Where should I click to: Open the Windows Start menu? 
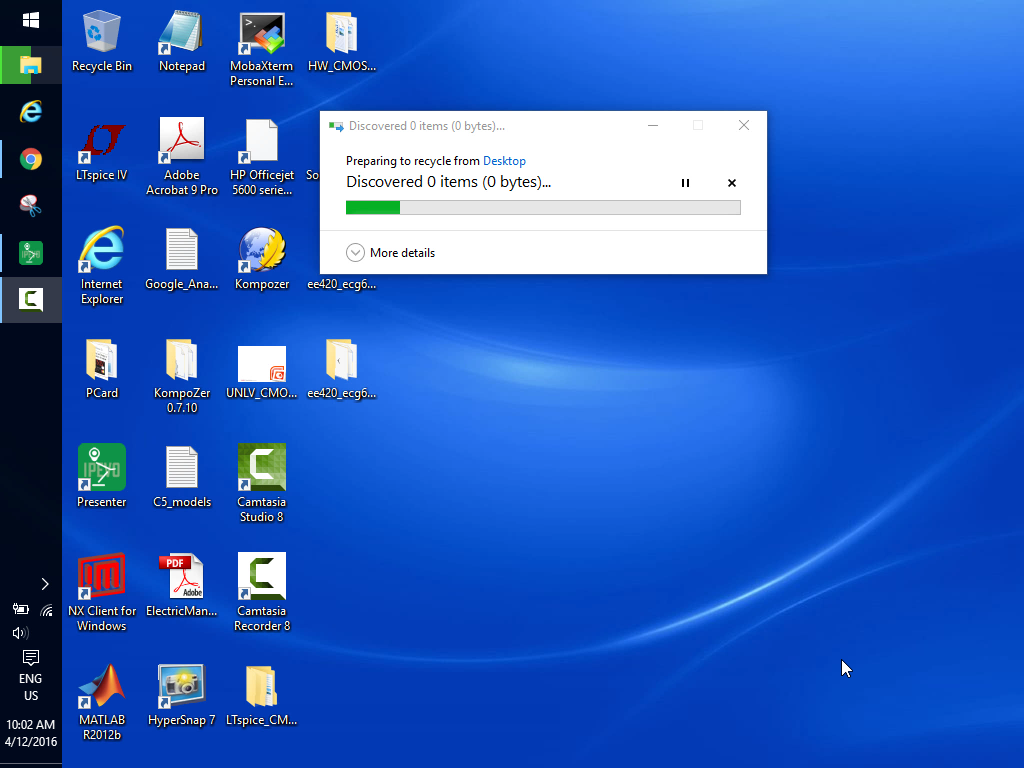pos(31,20)
